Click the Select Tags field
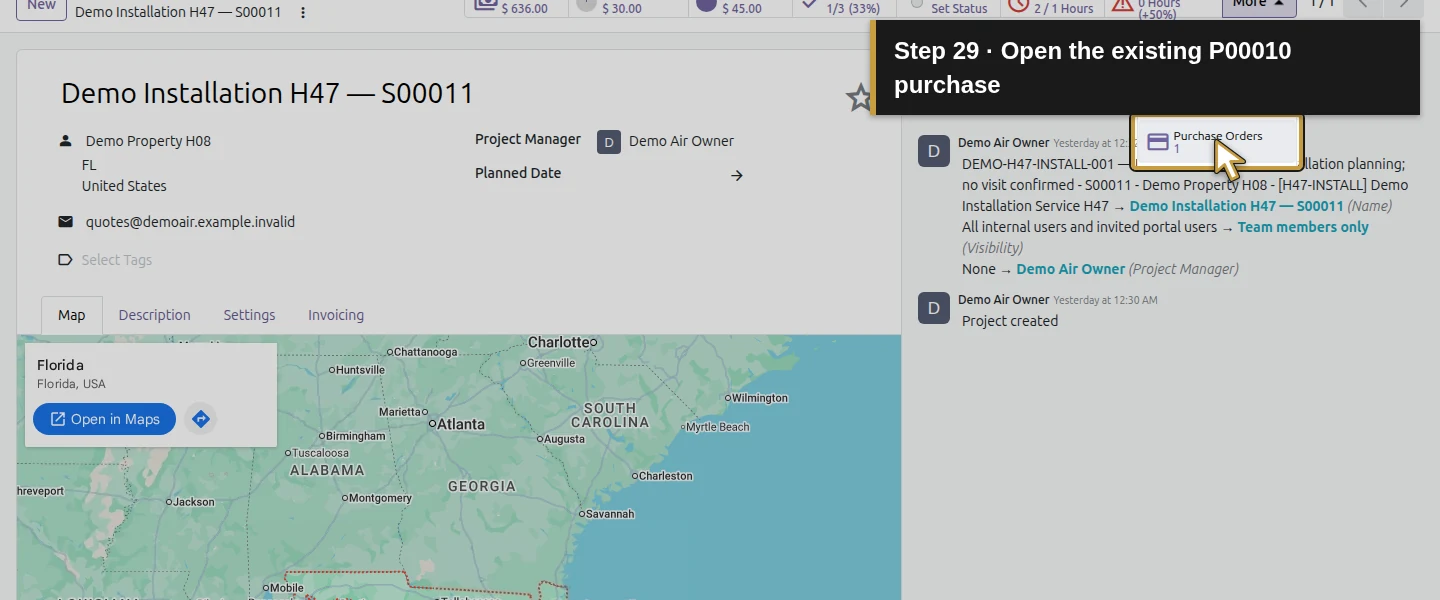Image resolution: width=1440 pixels, height=600 pixels. click(117, 260)
